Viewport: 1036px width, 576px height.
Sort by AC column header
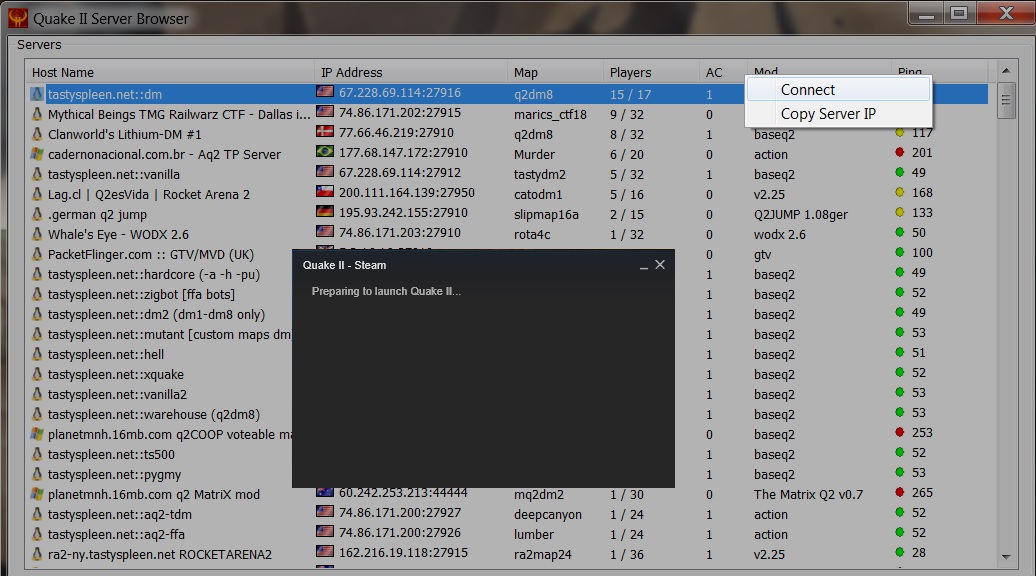[723, 72]
